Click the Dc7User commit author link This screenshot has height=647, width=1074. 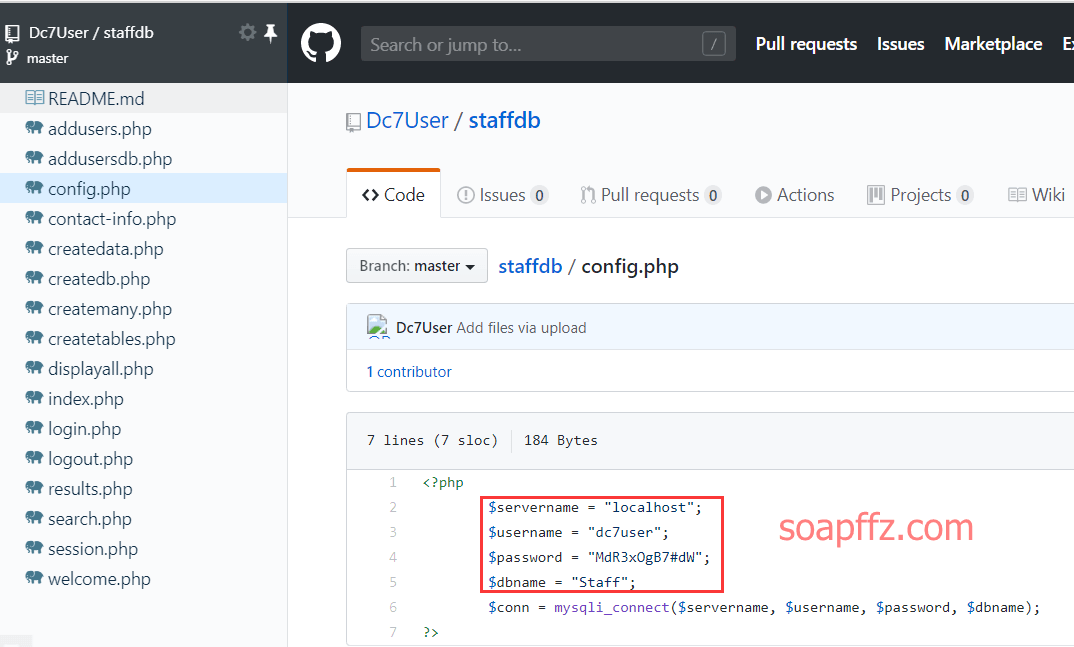[424, 328]
